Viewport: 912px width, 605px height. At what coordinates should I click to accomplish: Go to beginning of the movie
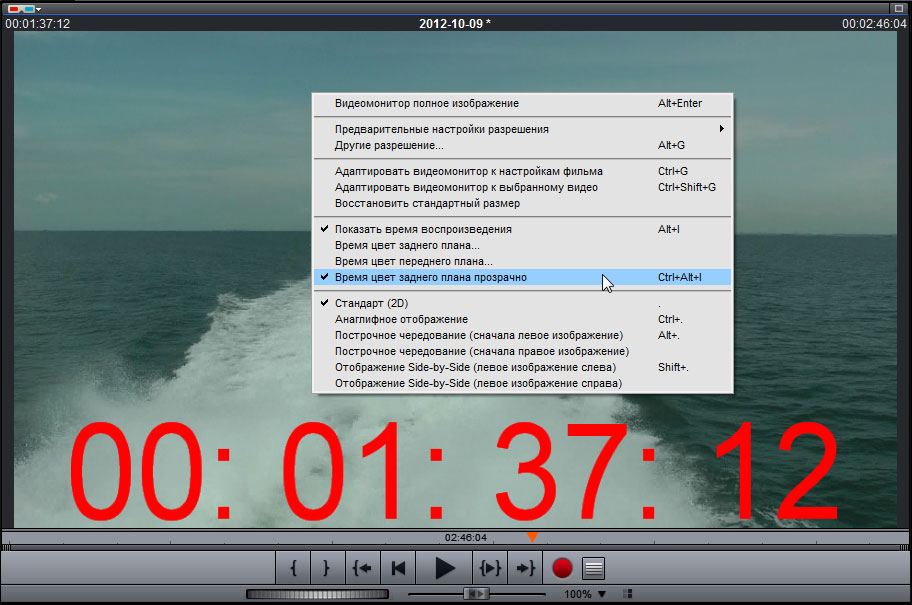pos(398,568)
